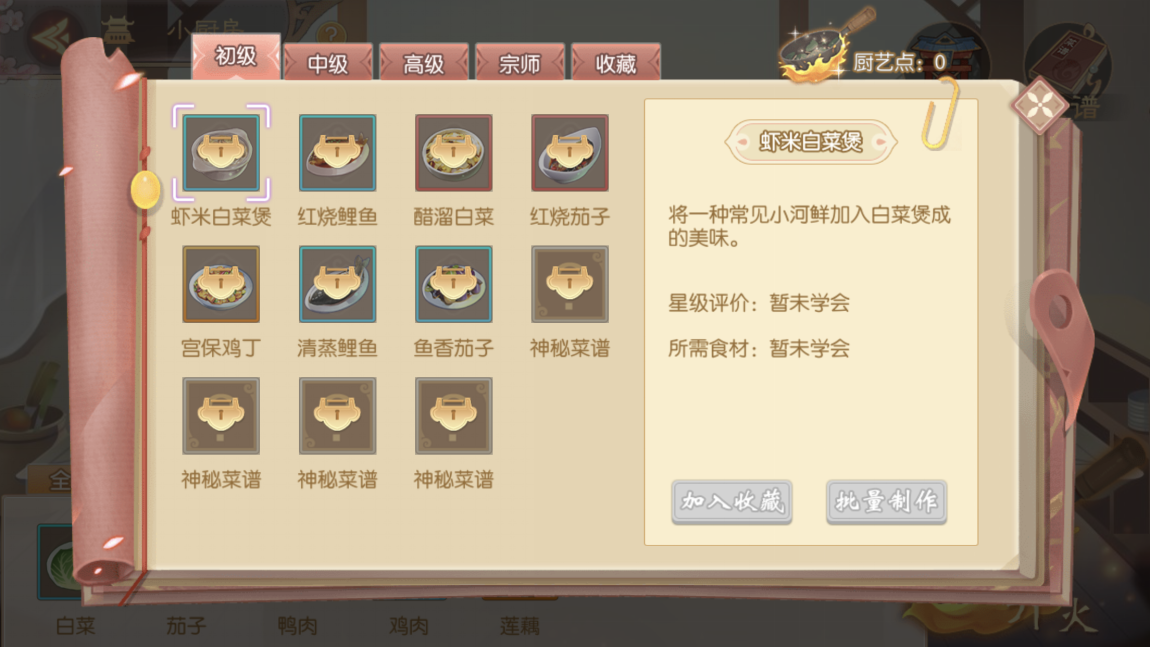The width and height of the screenshot is (1150, 647).
Task: Select the bottom-left 神秘菜谱 locked recipe
Action: 221,416
